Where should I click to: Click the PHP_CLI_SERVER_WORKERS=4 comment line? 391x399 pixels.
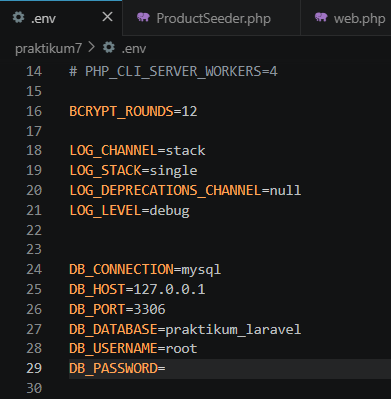[173, 72]
